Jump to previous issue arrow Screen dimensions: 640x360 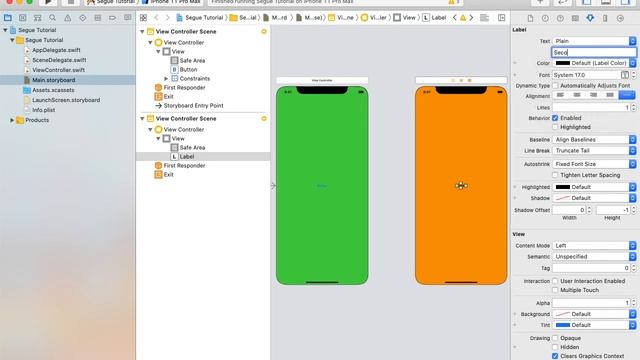coord(455,18)
